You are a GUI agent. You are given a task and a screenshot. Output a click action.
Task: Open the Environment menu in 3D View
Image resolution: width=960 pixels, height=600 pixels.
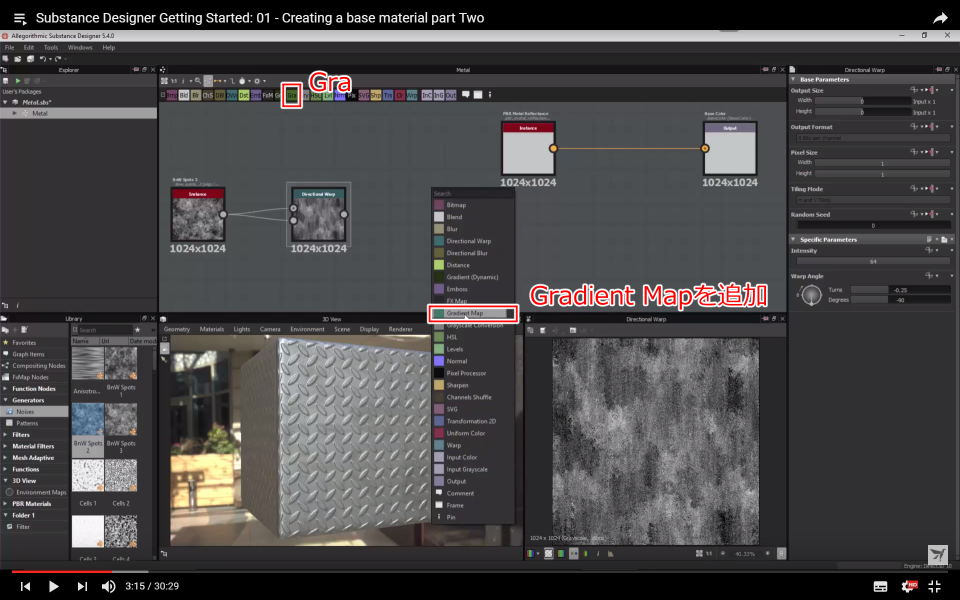(x=307, y=329)
